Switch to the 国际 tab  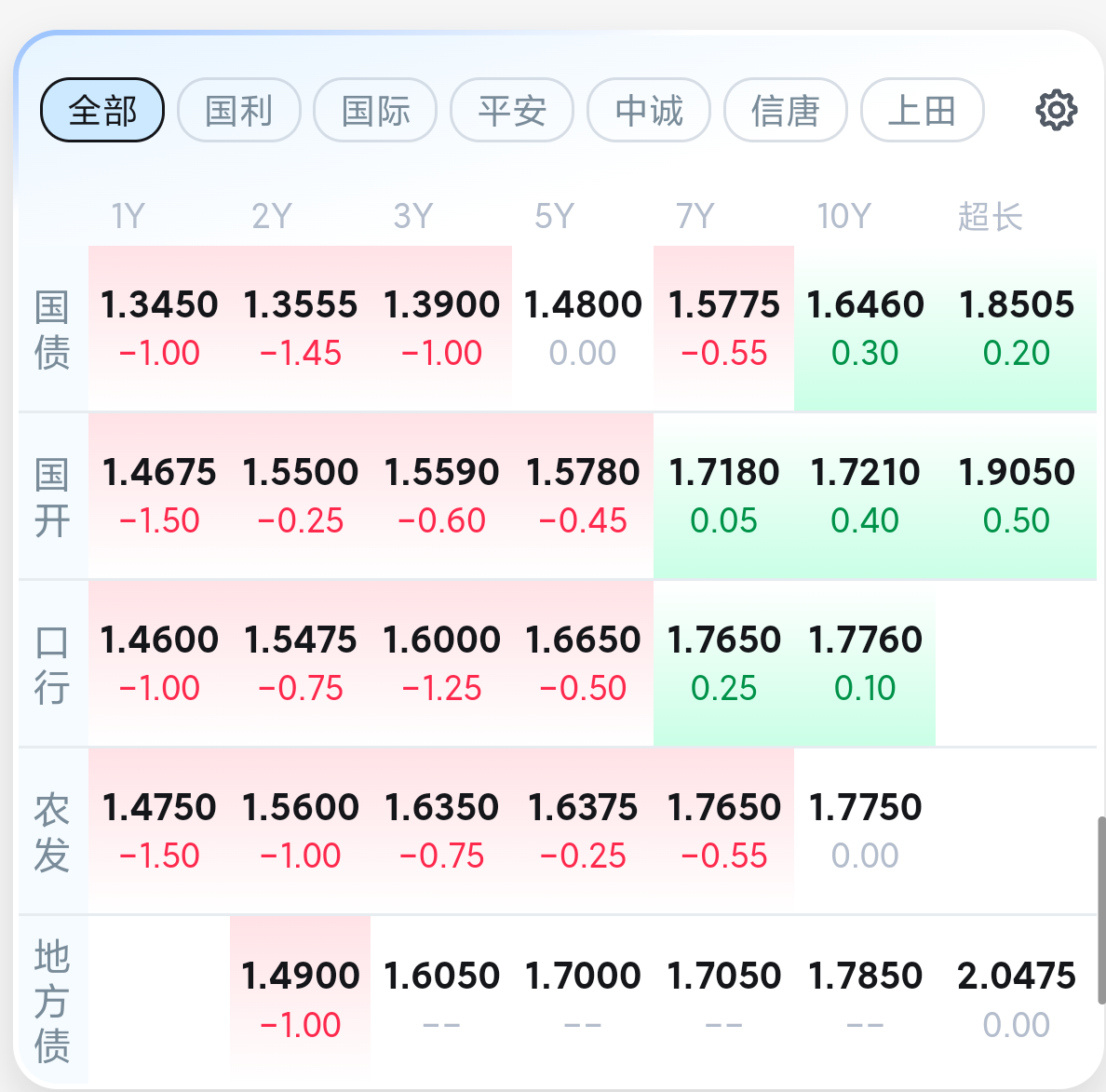[x=375, y=110]
